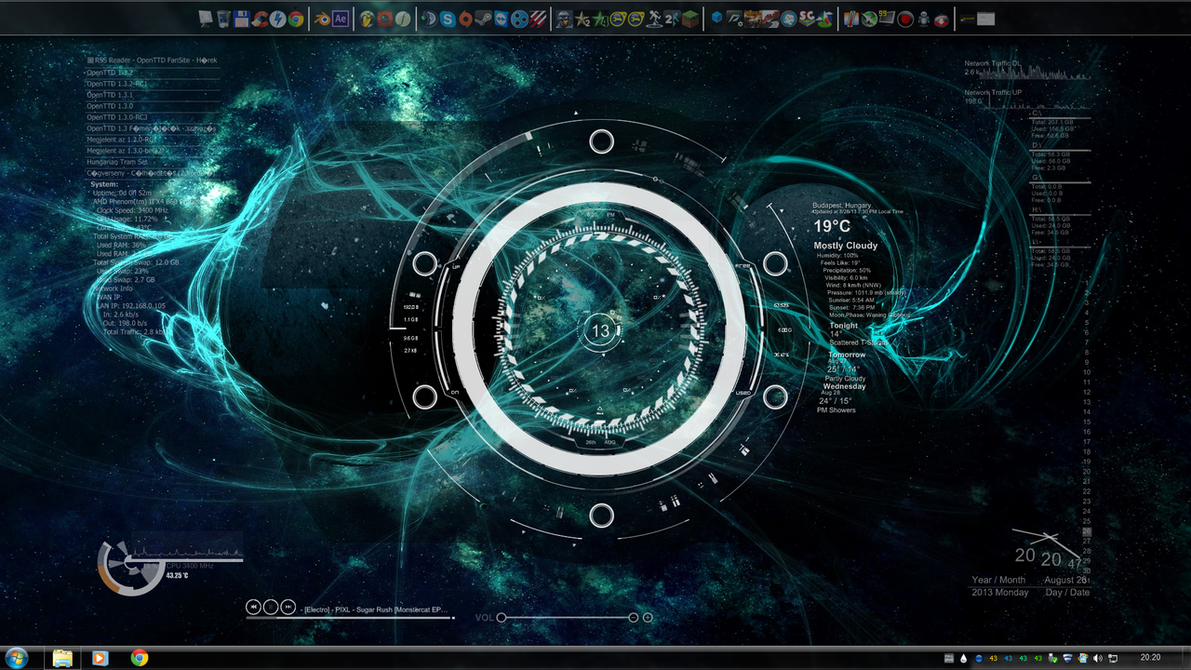Image resolution: width=1191 pixels, height=670 pixels.
Task: Click the Rainmeter droplet icon in the tray
Action: pos(963,658)
